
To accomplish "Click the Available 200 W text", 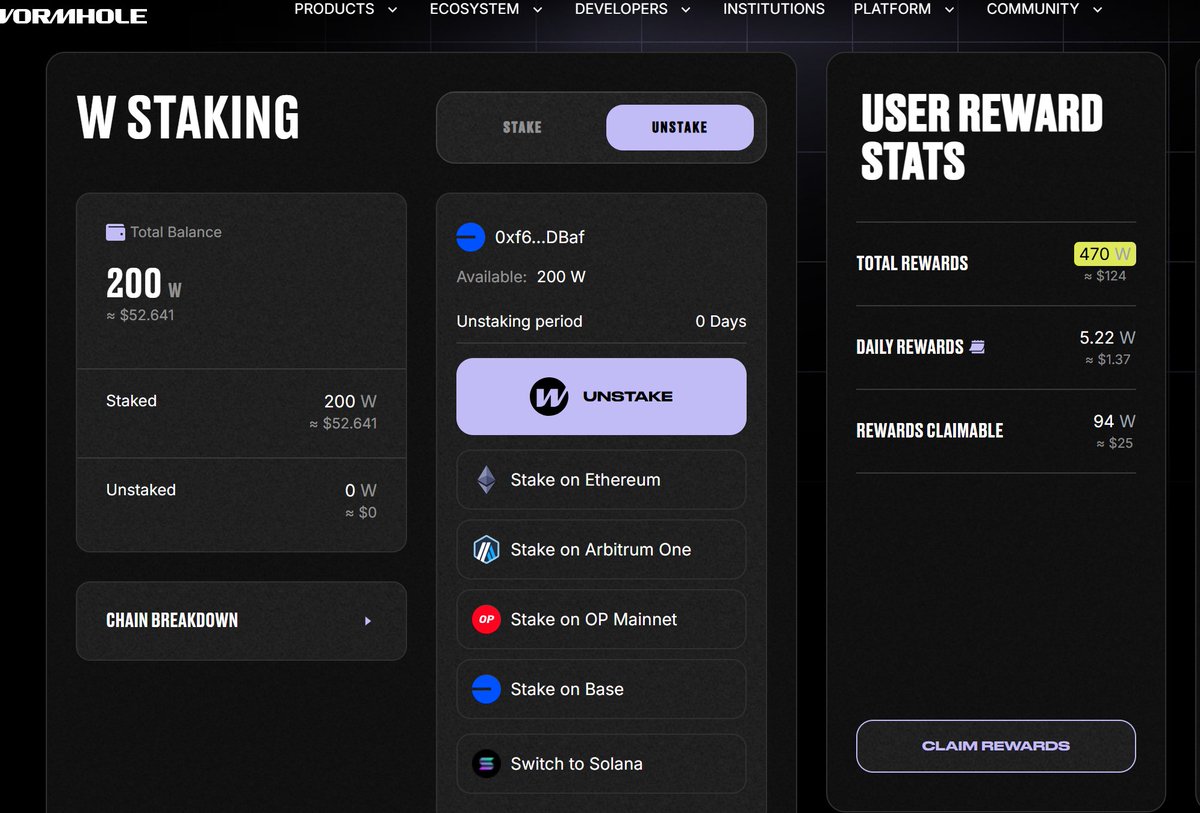I will (521, 277).
